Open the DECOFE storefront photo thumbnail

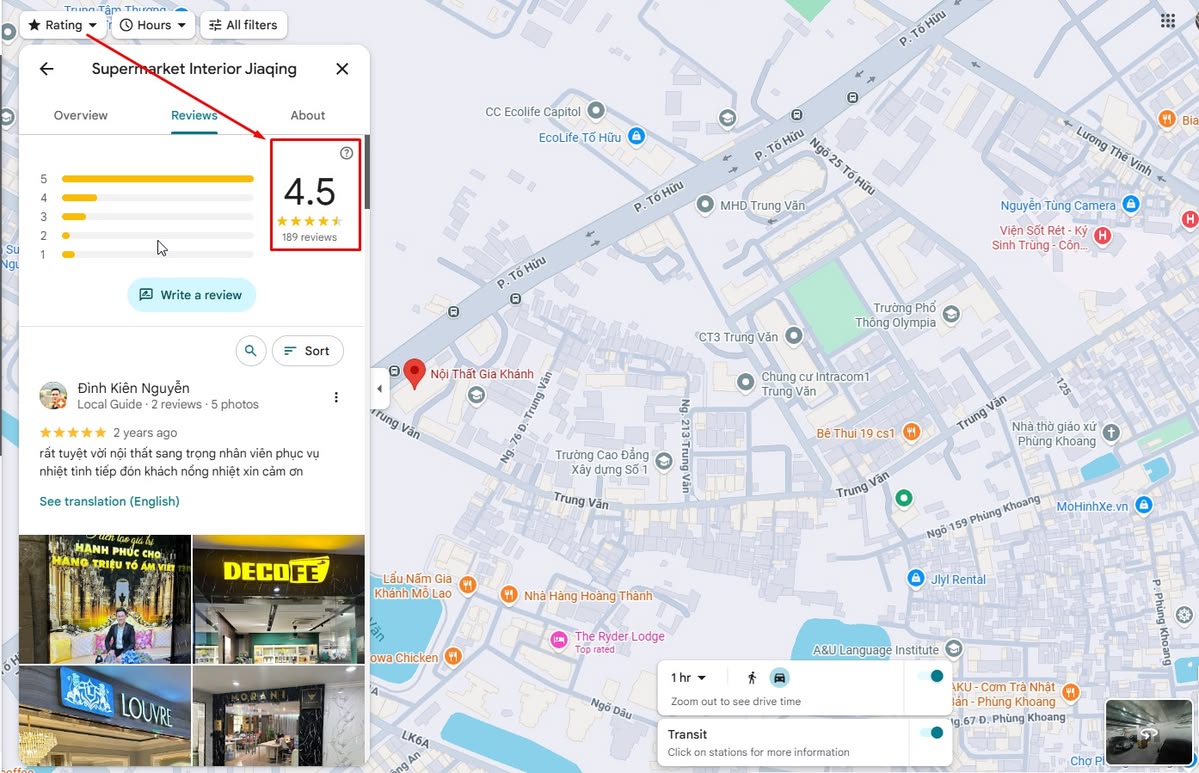coord(278,598)
